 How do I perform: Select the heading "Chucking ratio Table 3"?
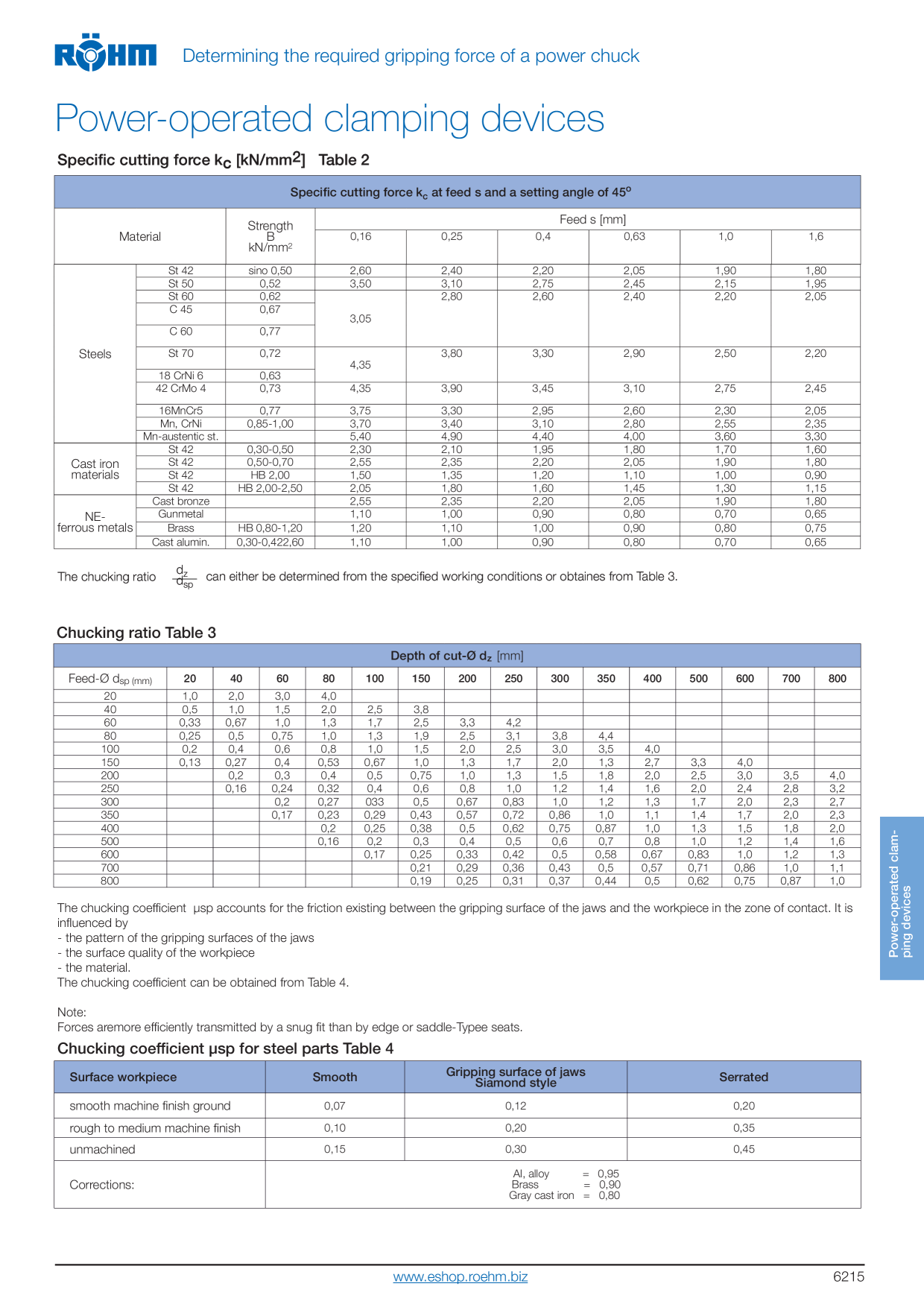click(x=136, y=633)
